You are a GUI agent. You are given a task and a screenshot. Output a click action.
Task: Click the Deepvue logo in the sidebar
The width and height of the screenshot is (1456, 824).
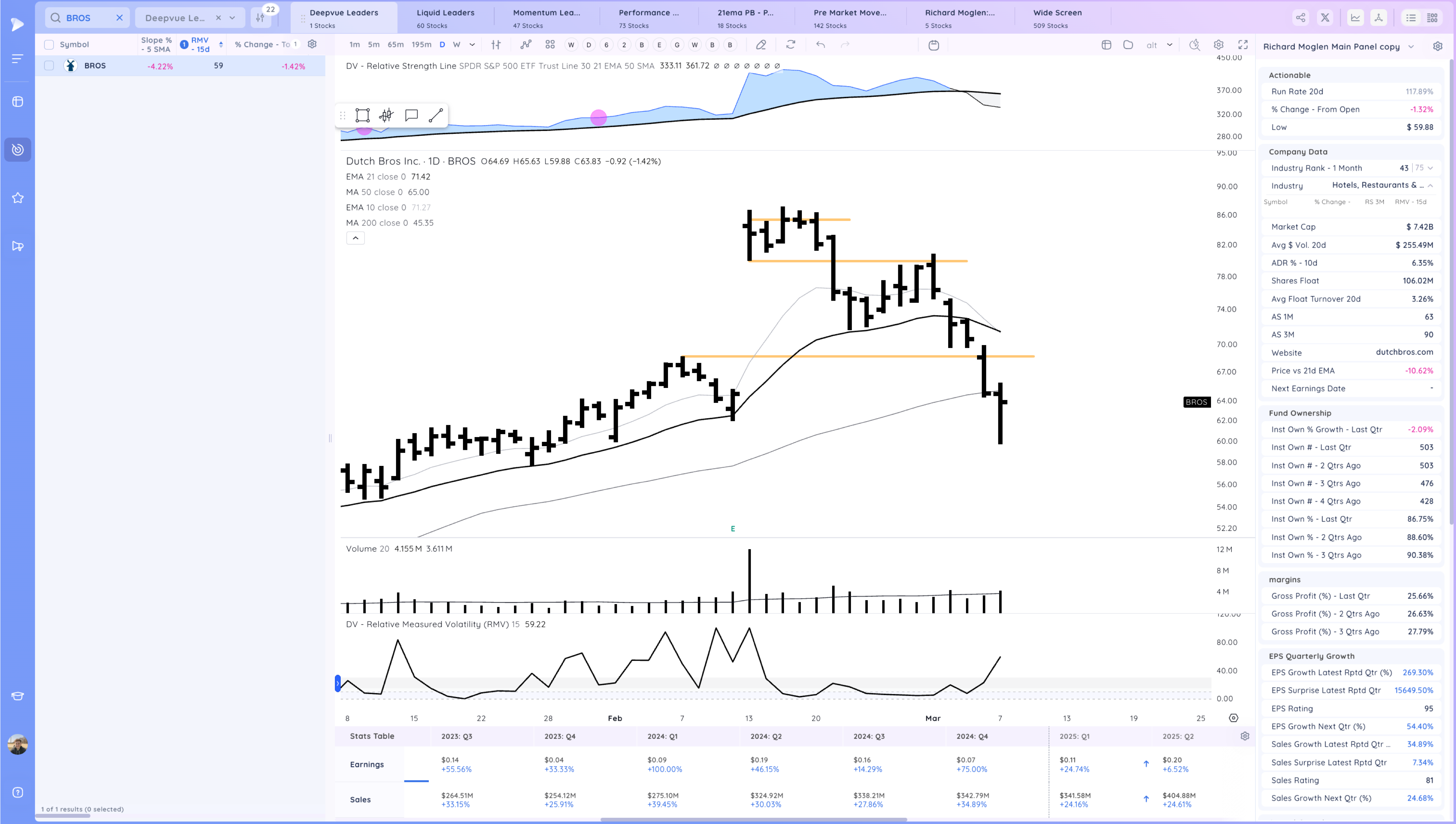(x=17, y=24)
